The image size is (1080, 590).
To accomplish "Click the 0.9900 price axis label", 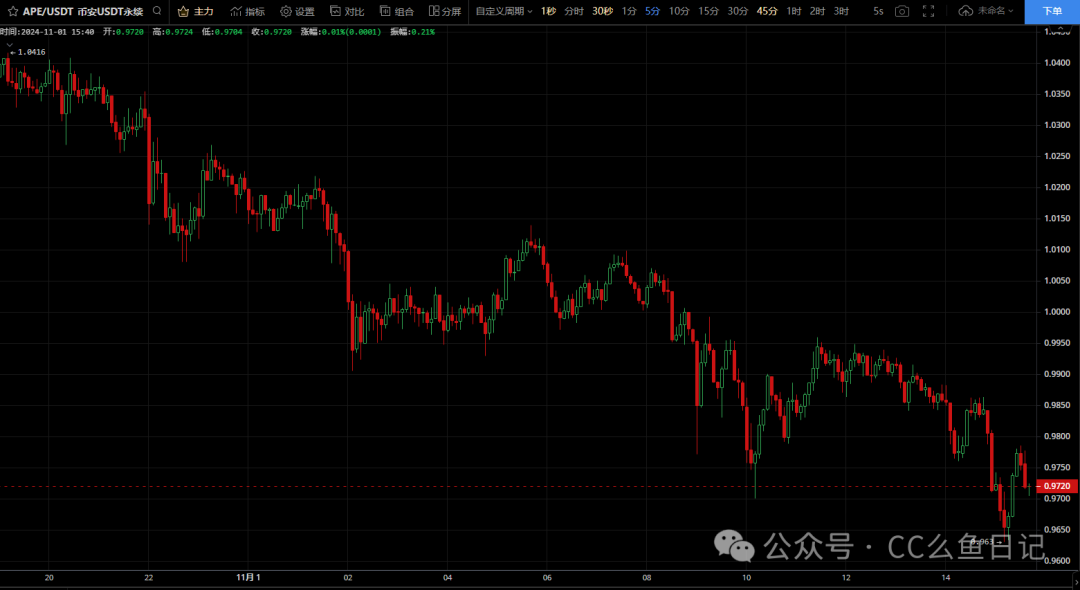I will click(x=1057, y=374).
